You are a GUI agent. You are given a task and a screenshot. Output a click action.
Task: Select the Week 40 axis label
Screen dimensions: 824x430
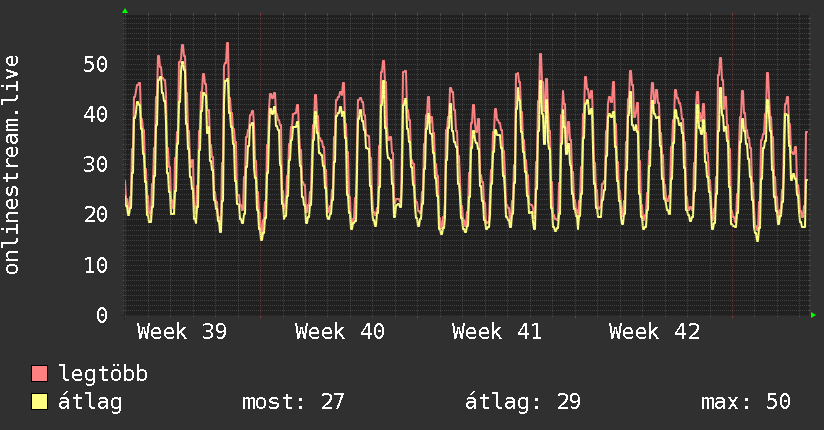(x=340, y=332)
